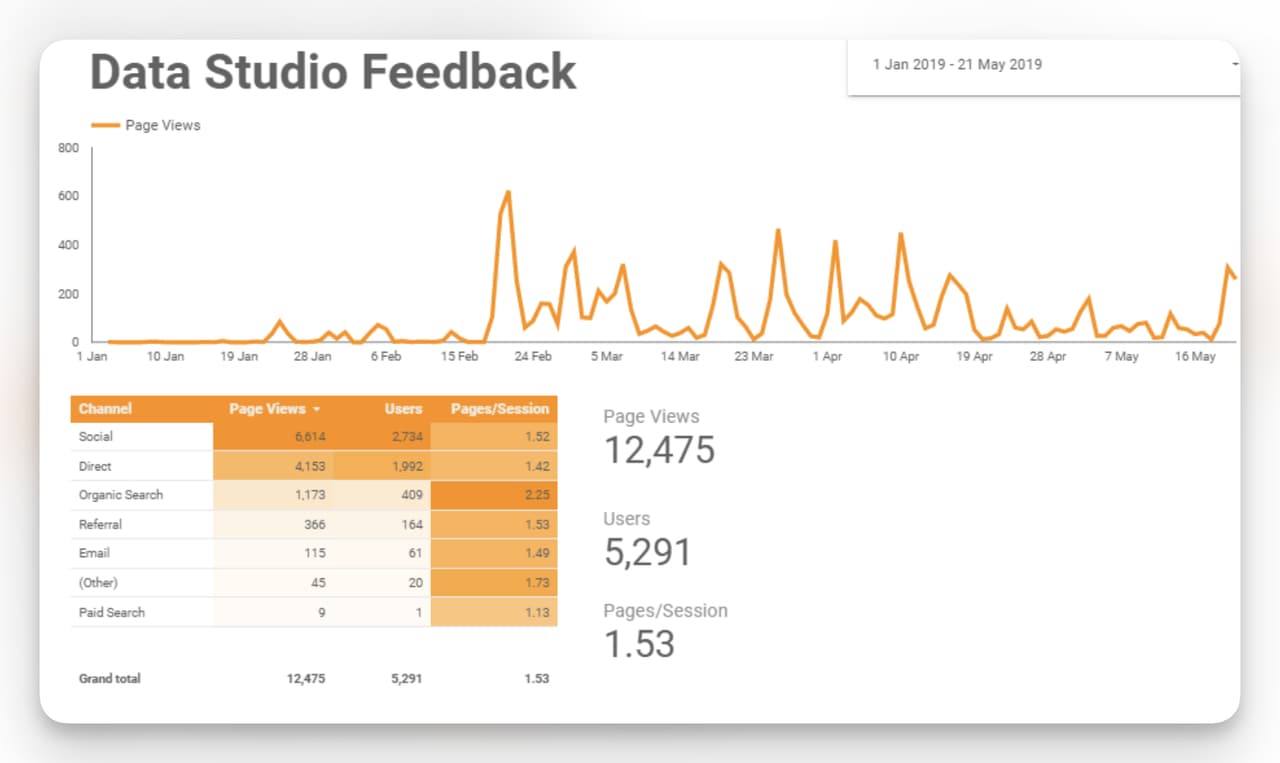Click the 1,173 page views cell
This screenshot has width=1280, height=763.
click(x=273, y=495)
